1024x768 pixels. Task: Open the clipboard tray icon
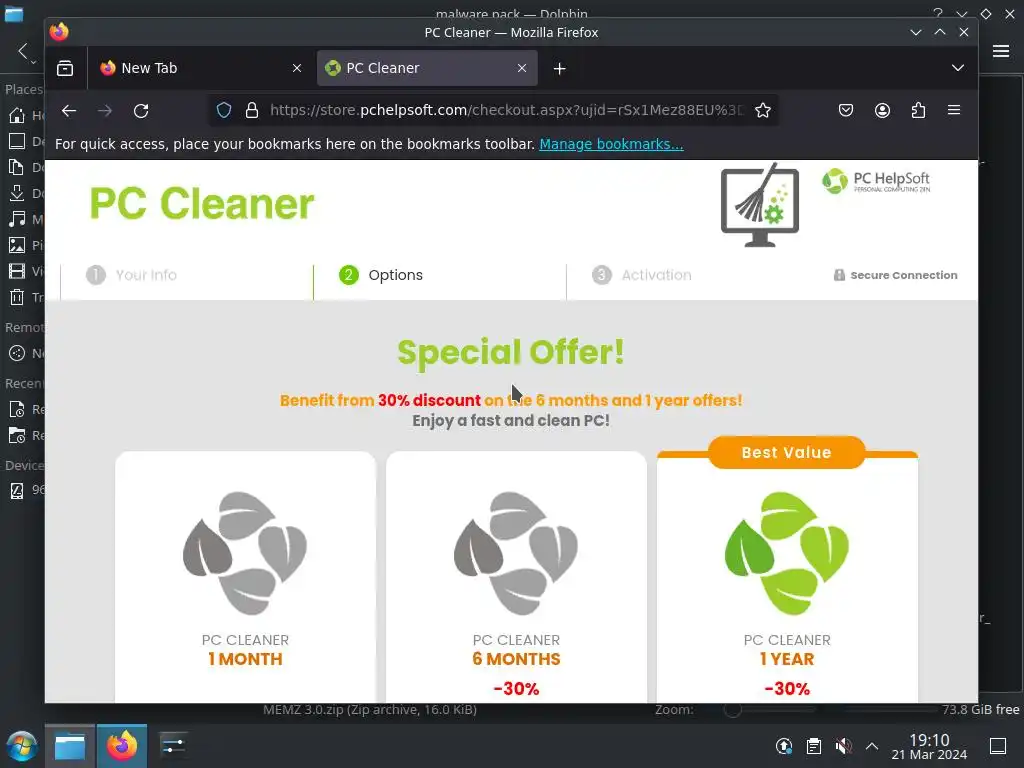814,746
